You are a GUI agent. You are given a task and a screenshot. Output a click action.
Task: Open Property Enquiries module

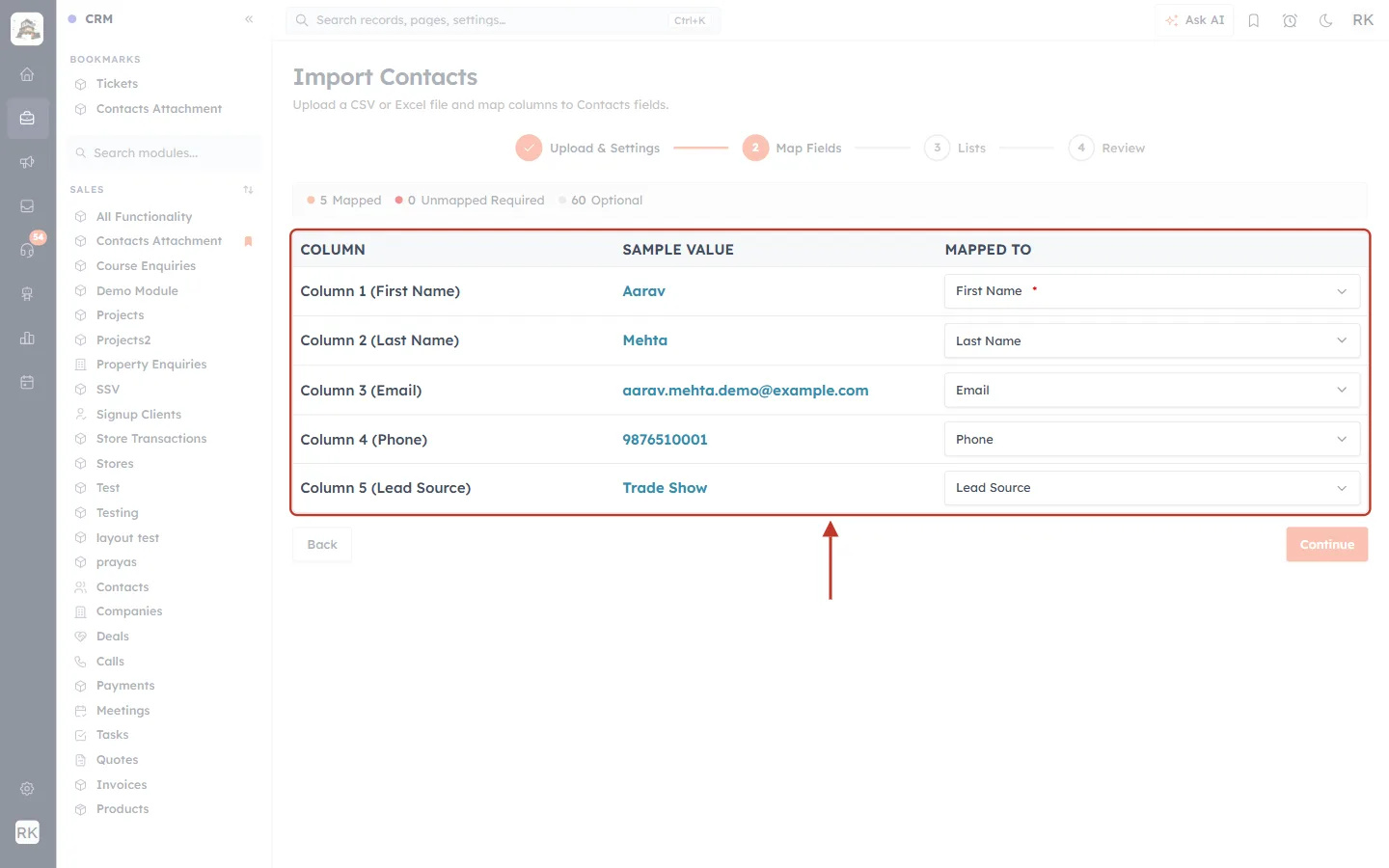coord(151,365)
